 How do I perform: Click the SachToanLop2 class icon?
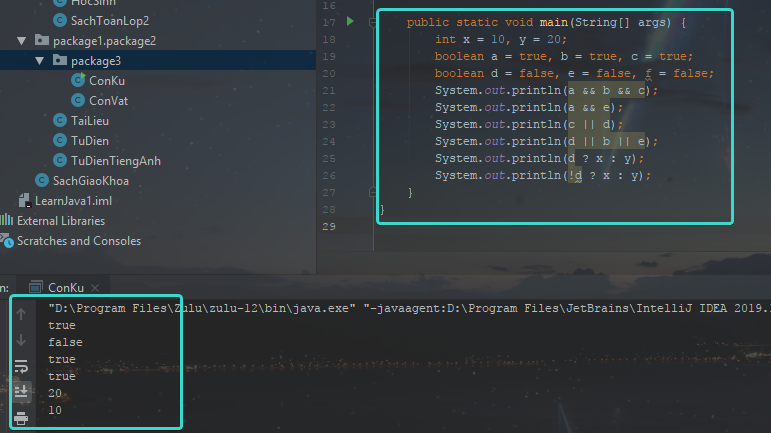point(59,20)
